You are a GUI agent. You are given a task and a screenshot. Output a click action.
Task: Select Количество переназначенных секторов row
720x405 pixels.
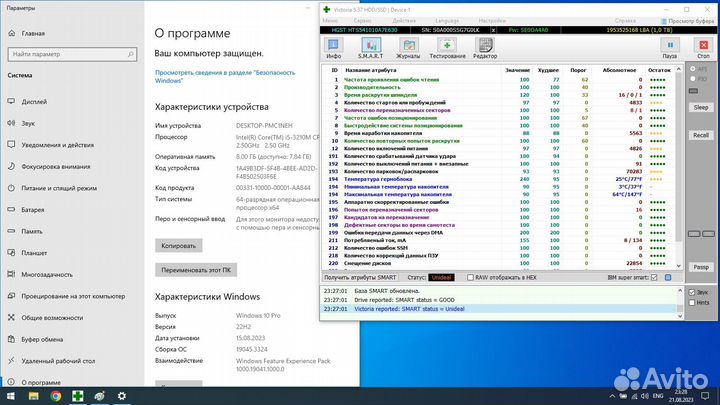click(498, 110)
